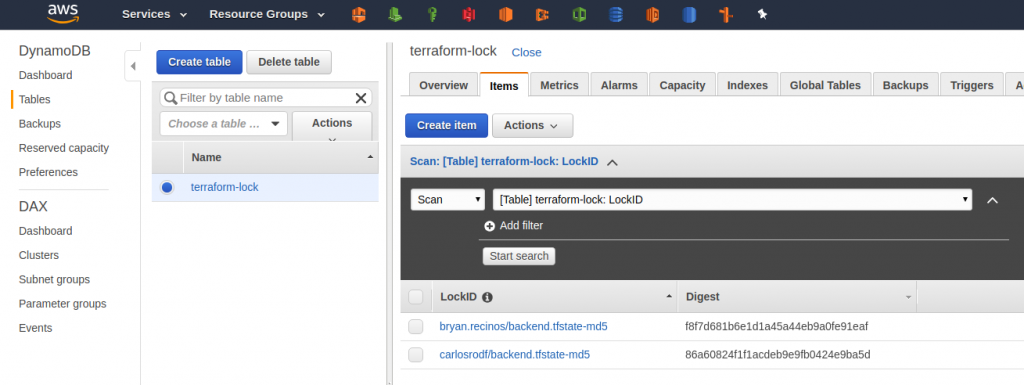Image resolution: width=1024 pixels, height=385 pixels.
Task: Check the bryan.recinos row checkbox
Action: tap(416, 326)
